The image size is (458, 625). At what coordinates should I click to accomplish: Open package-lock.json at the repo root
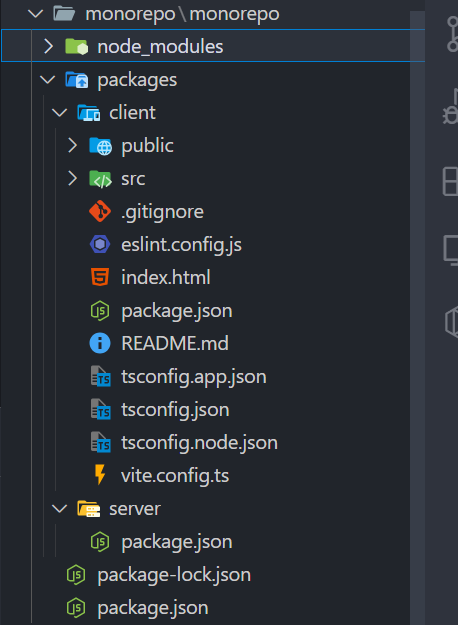[x=174, y=575]
